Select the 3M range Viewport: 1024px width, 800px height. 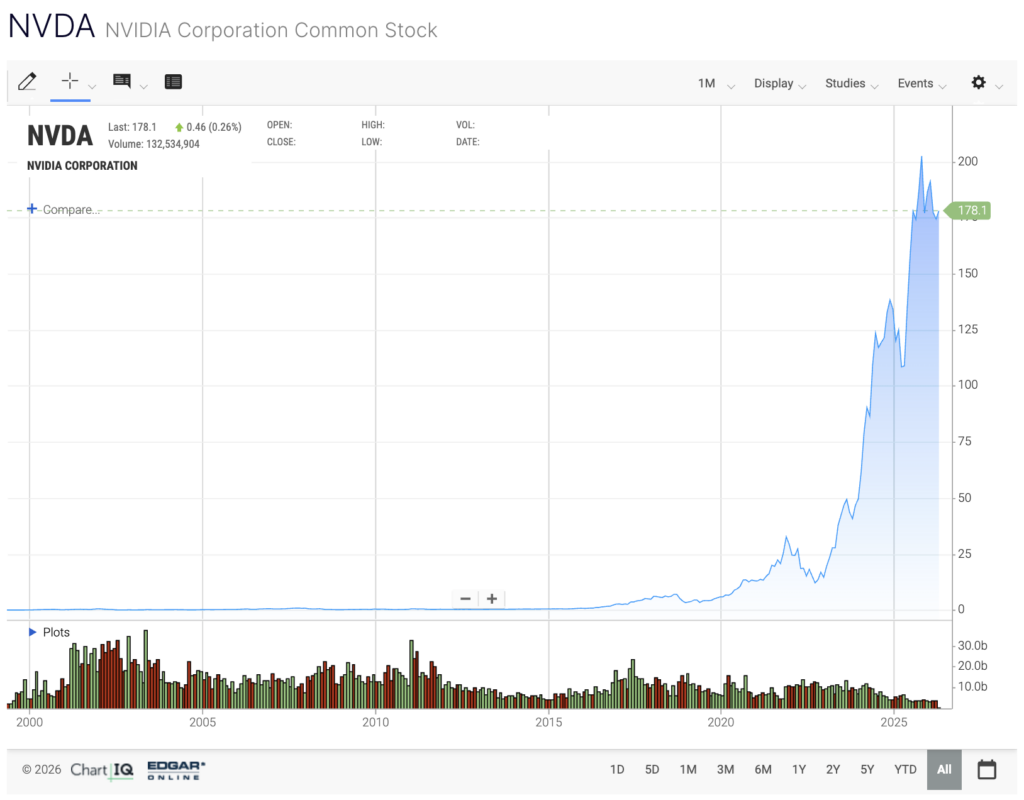(x=726, y=770)
